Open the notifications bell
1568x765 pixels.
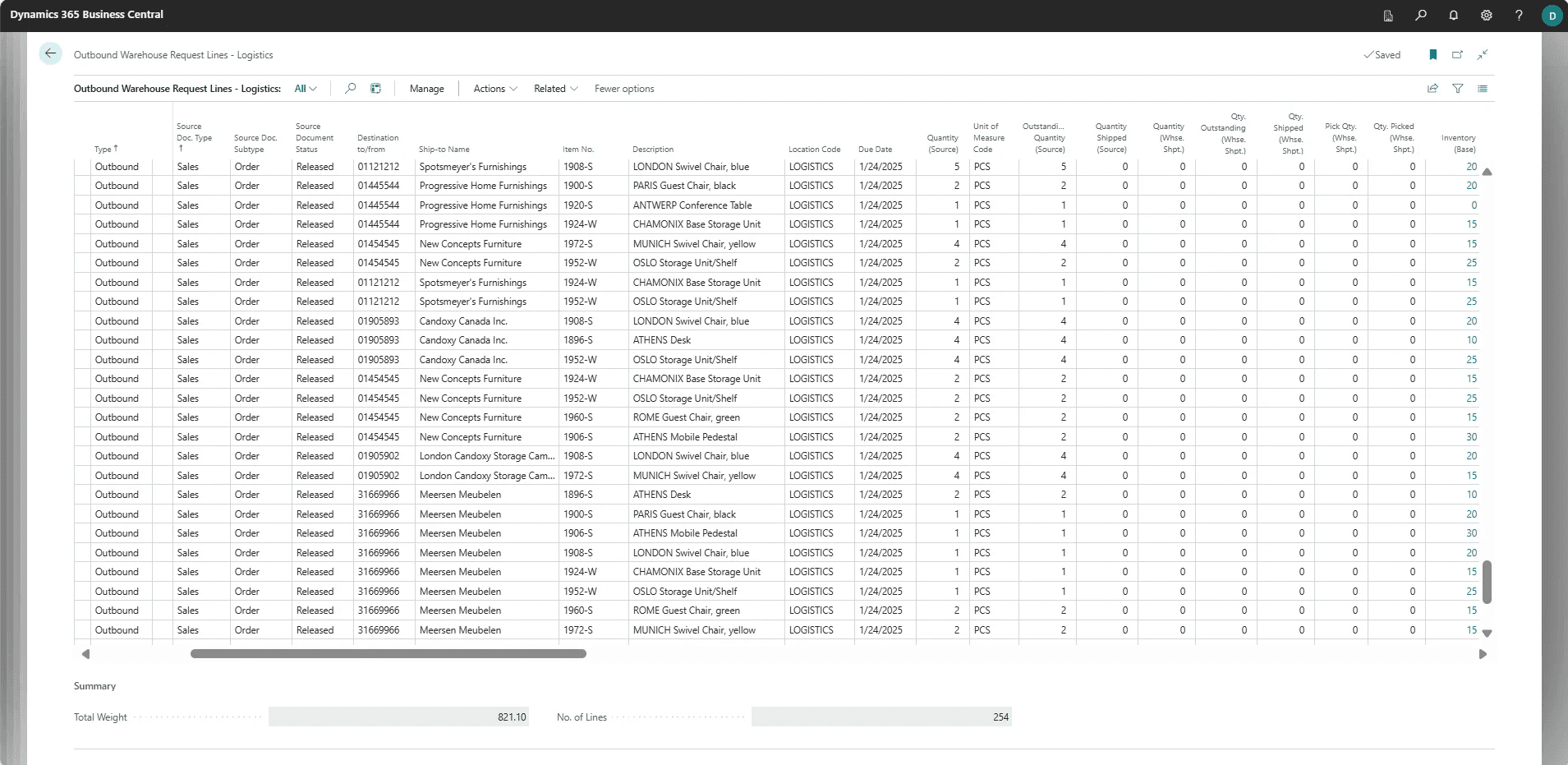[x=1454, y=16]
